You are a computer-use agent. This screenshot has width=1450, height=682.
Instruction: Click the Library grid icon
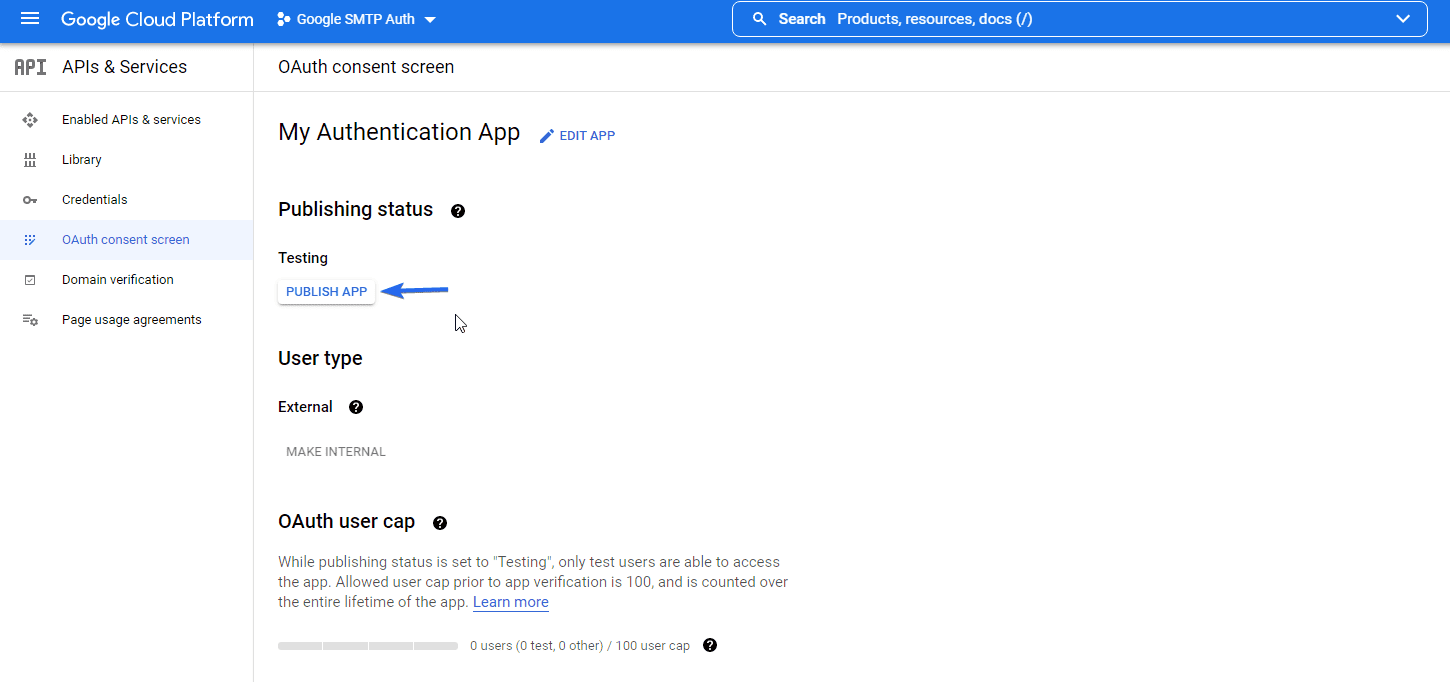(x=30, y=160)
